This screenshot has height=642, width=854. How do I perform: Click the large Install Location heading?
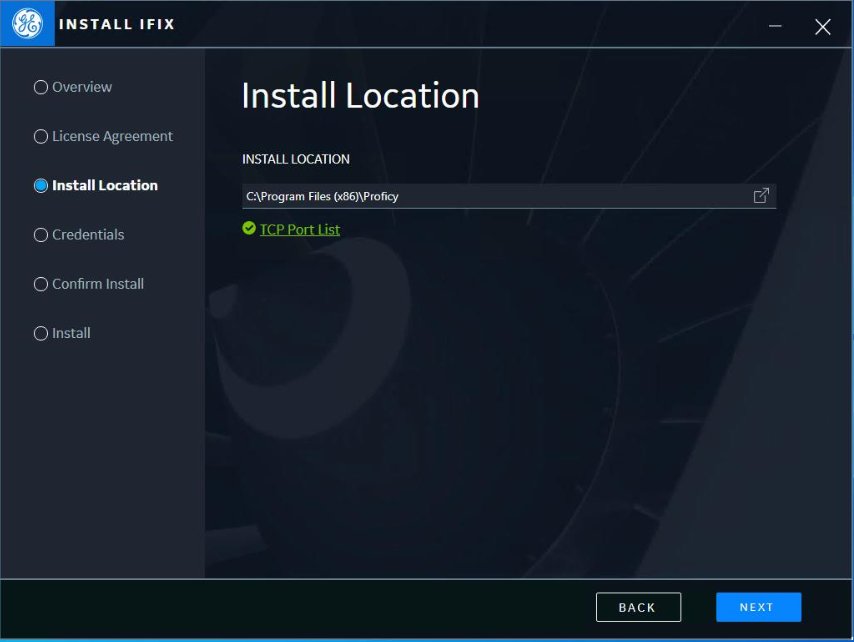[x=360, y=96]
